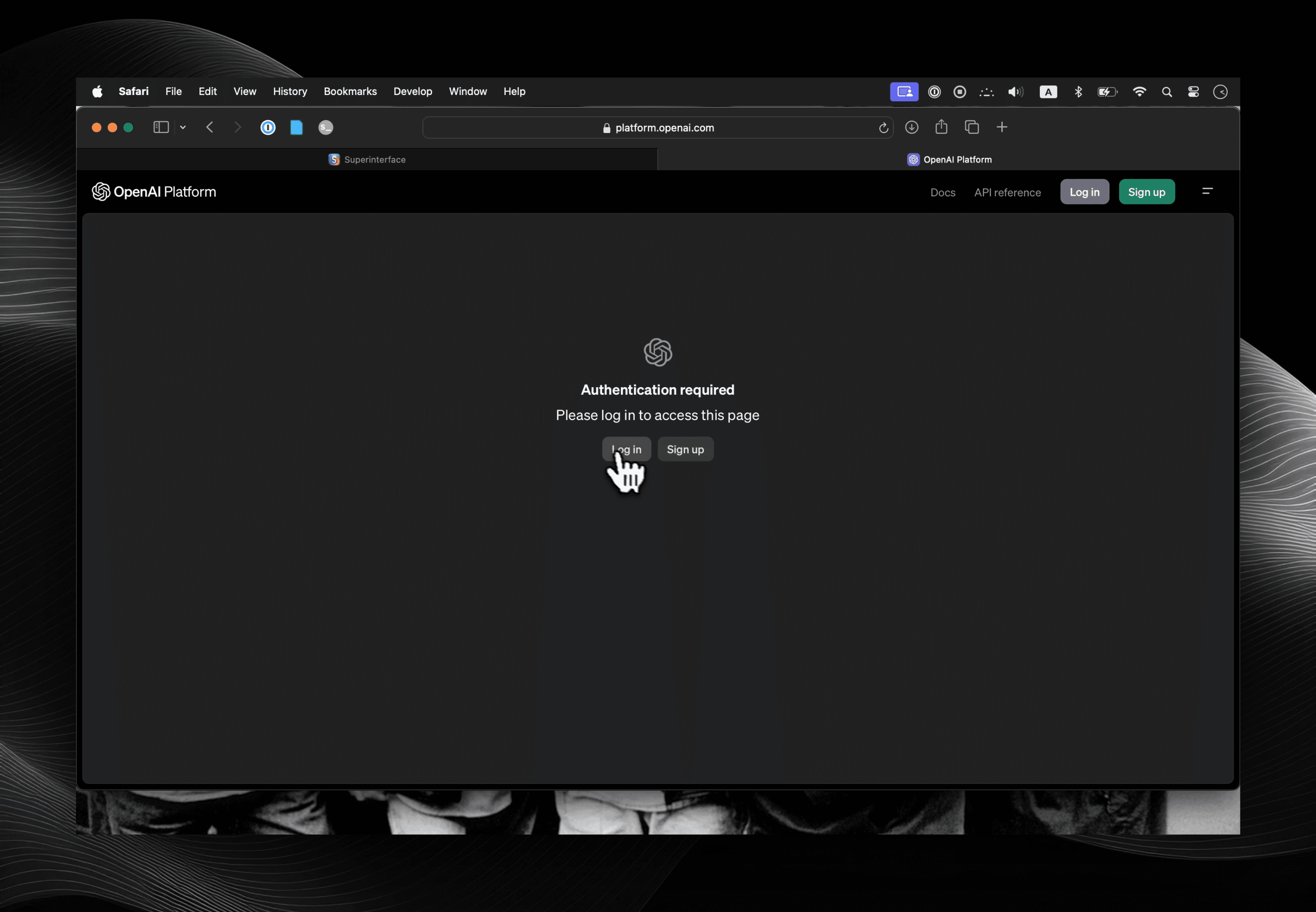Screen dimensions: 1316x912
Task: Open tab overview with the stacked rectangles icon
Action: tap(972, 127)
